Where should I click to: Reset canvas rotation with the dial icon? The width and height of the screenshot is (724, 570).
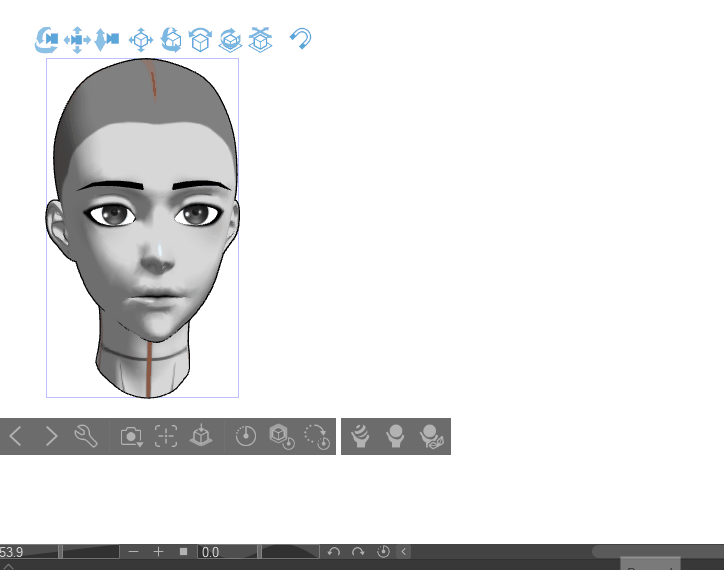point(383,552)
